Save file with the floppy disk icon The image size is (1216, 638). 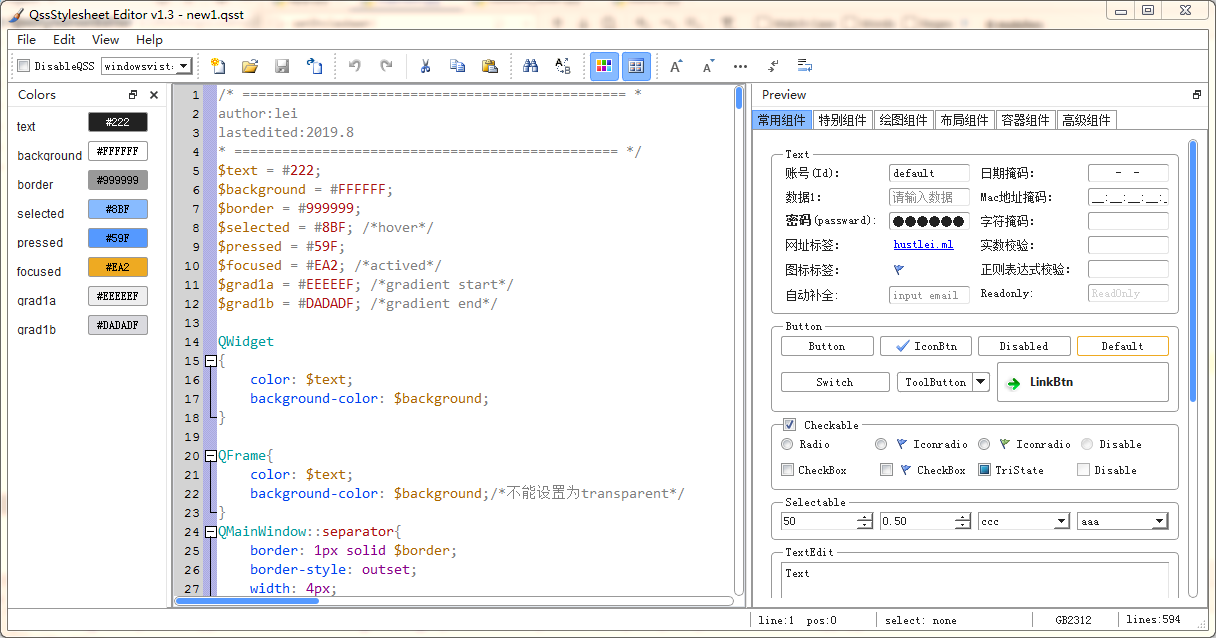(282, 66)
